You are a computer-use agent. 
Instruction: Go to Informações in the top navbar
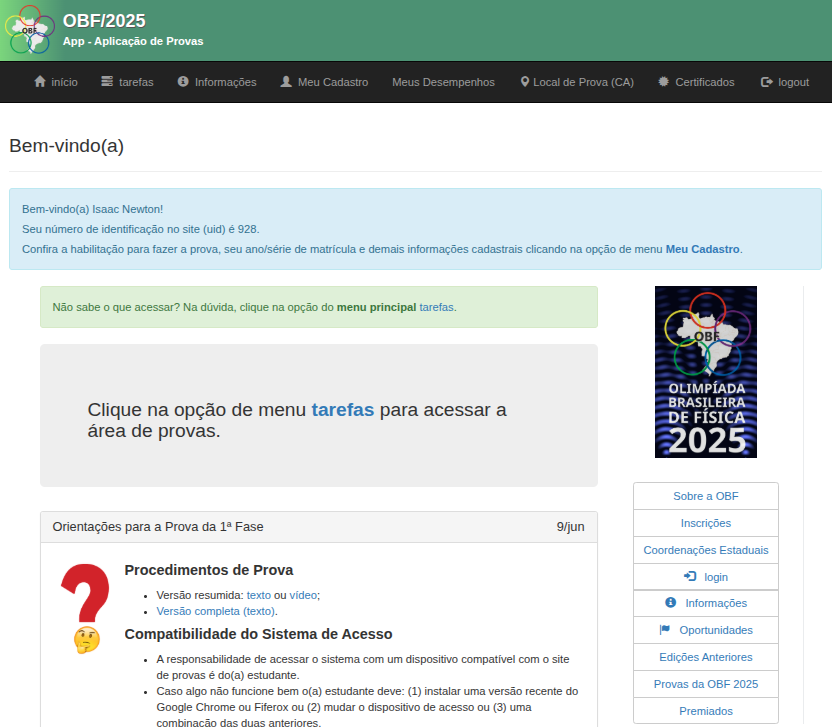(x=217, y=82)
